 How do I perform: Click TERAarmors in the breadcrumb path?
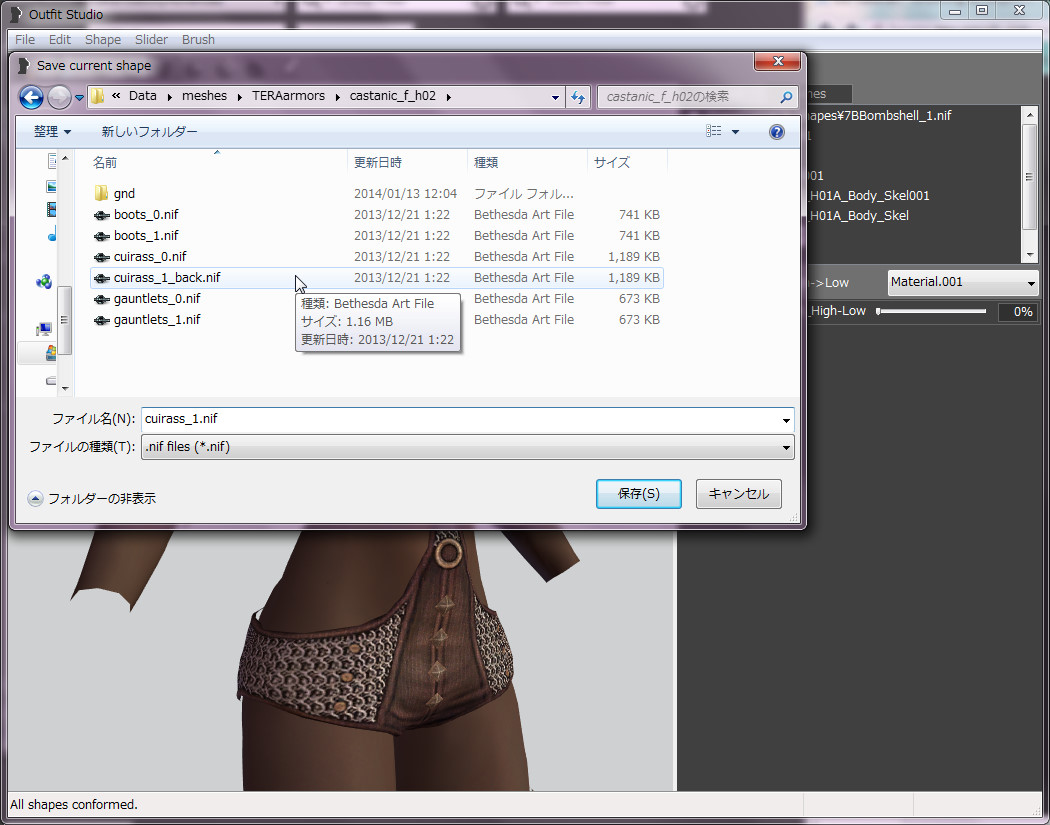[x=289, y=96]
